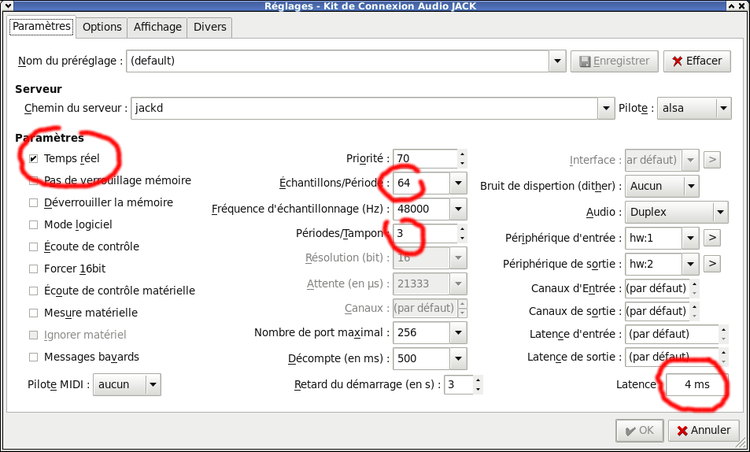Click the Annuler cancel button

tap(704, 431)
